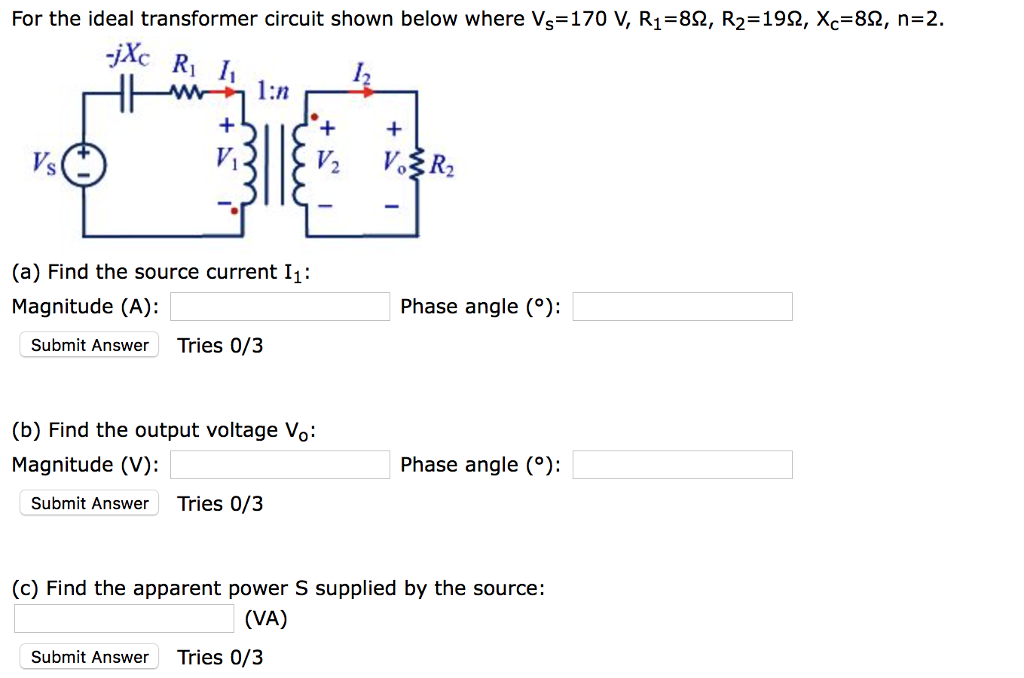The height and width of the screenshot is (678, 1024).
Task: Click the Phase angle field for part (b)
Action: [681, 464]
